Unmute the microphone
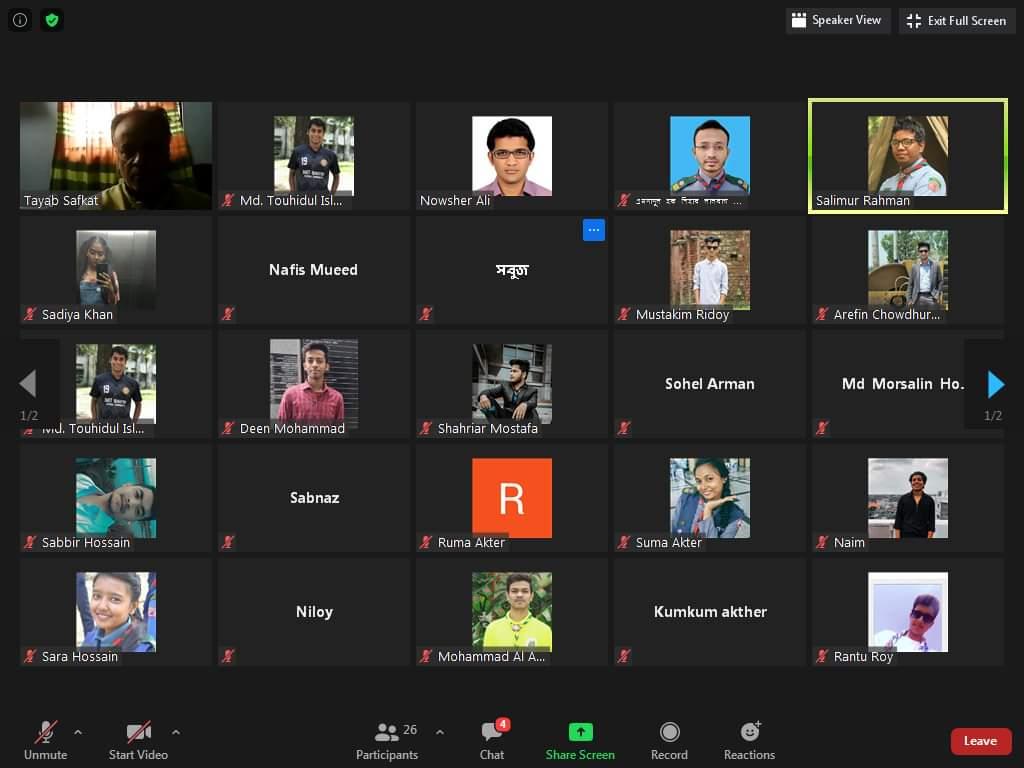1024x768 pixels. click(x=46, y=741)
